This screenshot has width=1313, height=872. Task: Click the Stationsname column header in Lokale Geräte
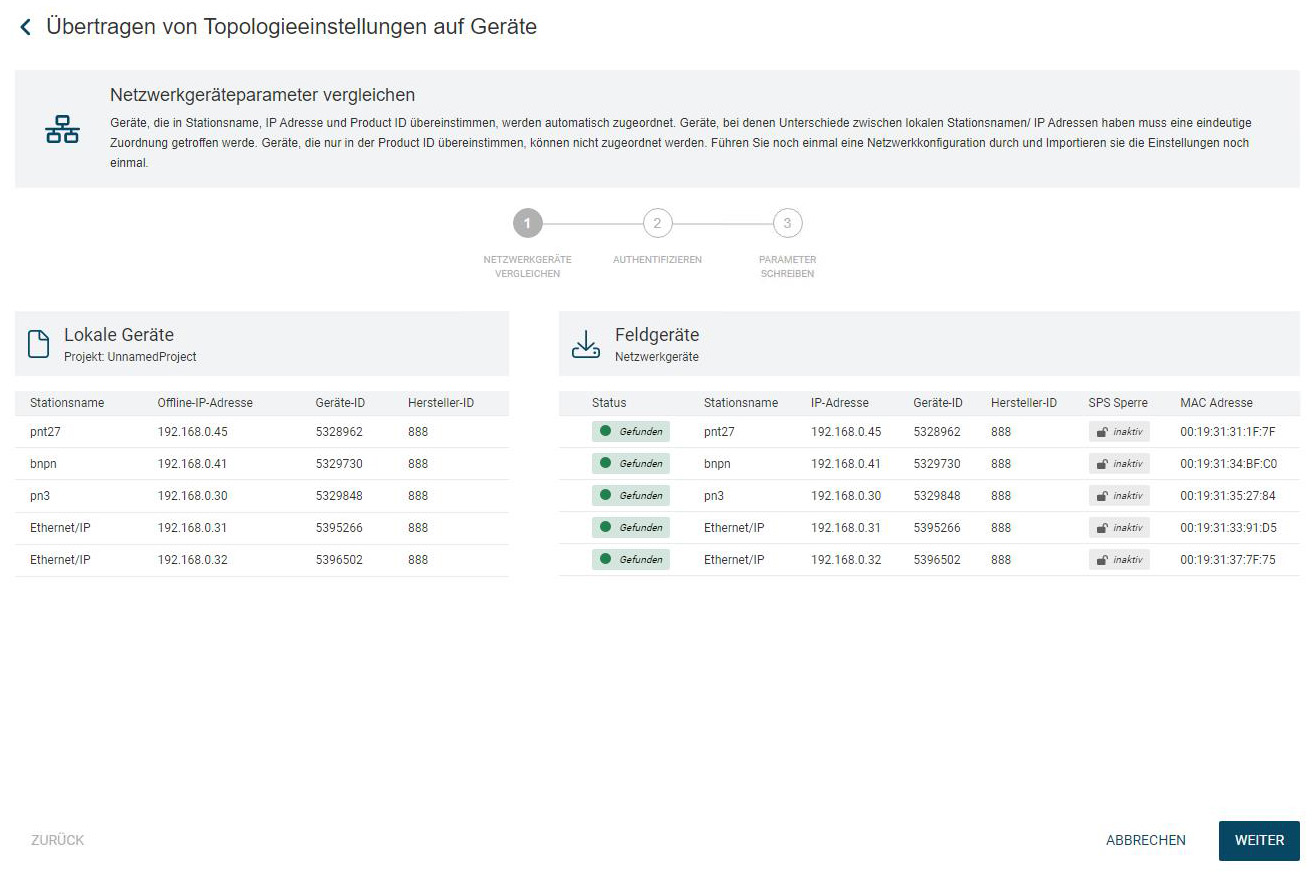tap(67, 403)
